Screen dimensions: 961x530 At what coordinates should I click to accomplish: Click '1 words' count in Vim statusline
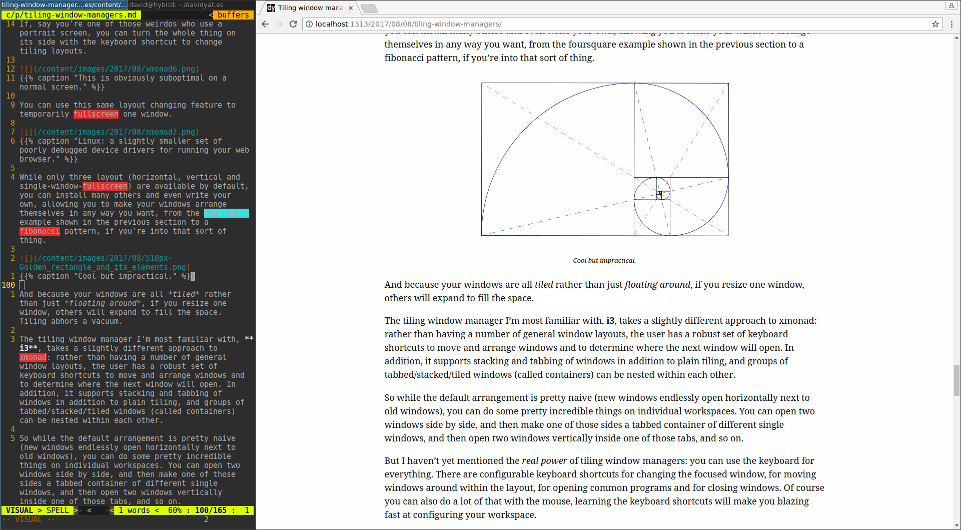coord(134,510)
